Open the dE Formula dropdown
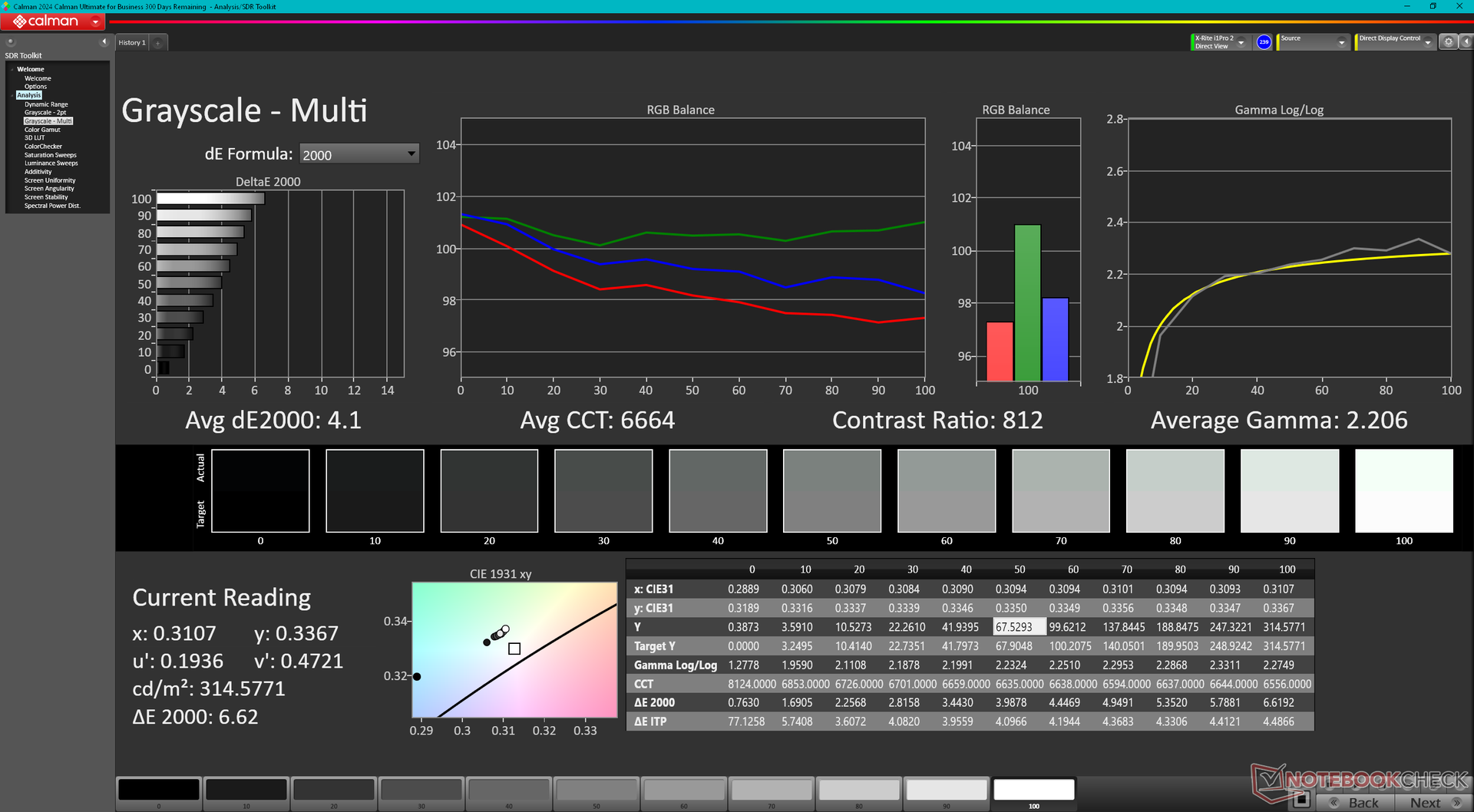The image size is (1474, 812). [x=359, y=154]
